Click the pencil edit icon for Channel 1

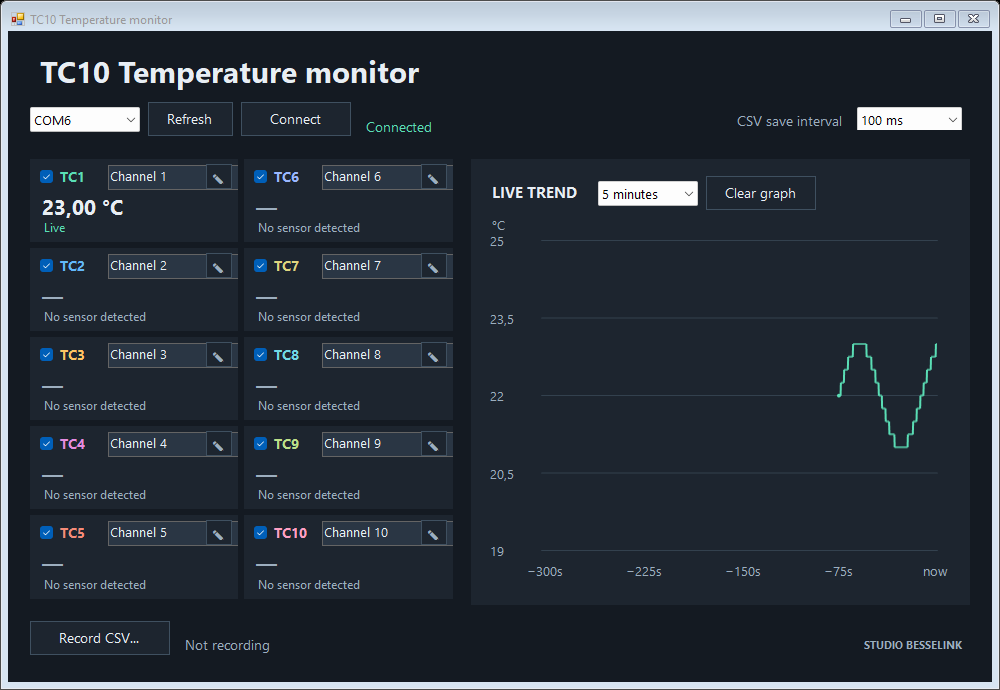219,178
